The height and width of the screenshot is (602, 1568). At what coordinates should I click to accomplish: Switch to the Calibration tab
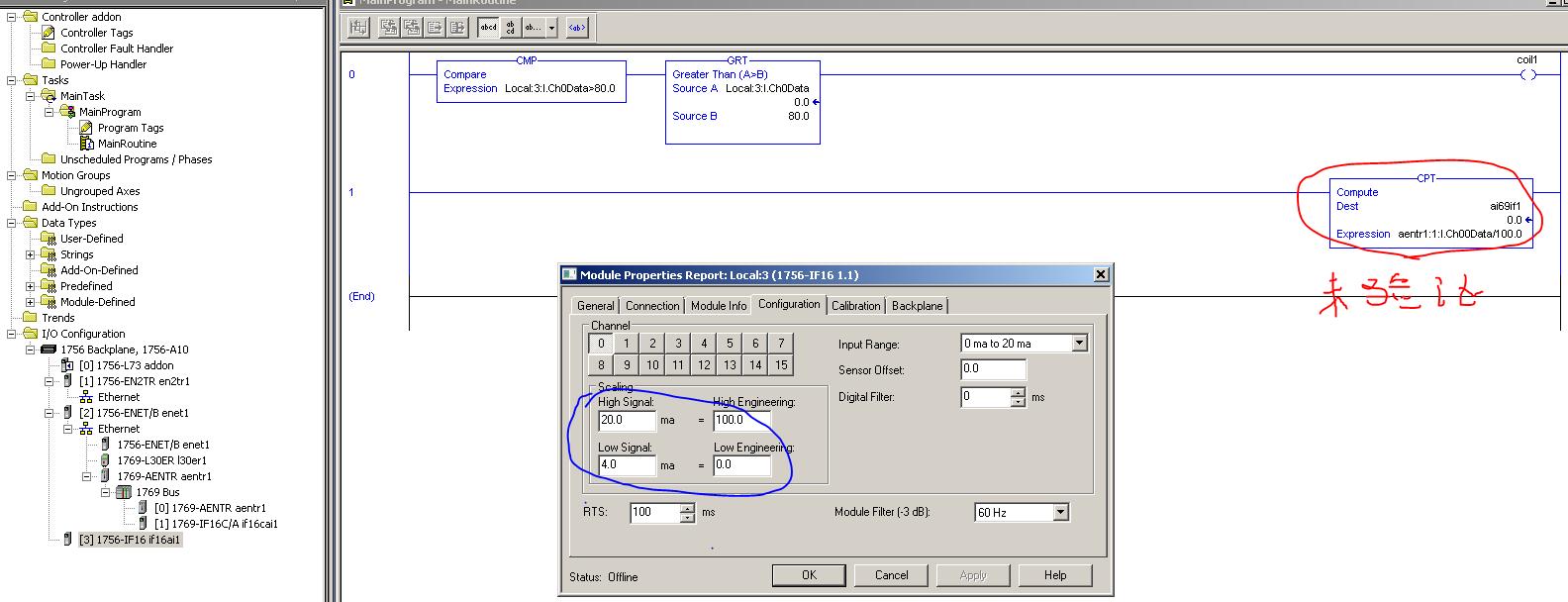pyautogui.click(x=856, y=306)
